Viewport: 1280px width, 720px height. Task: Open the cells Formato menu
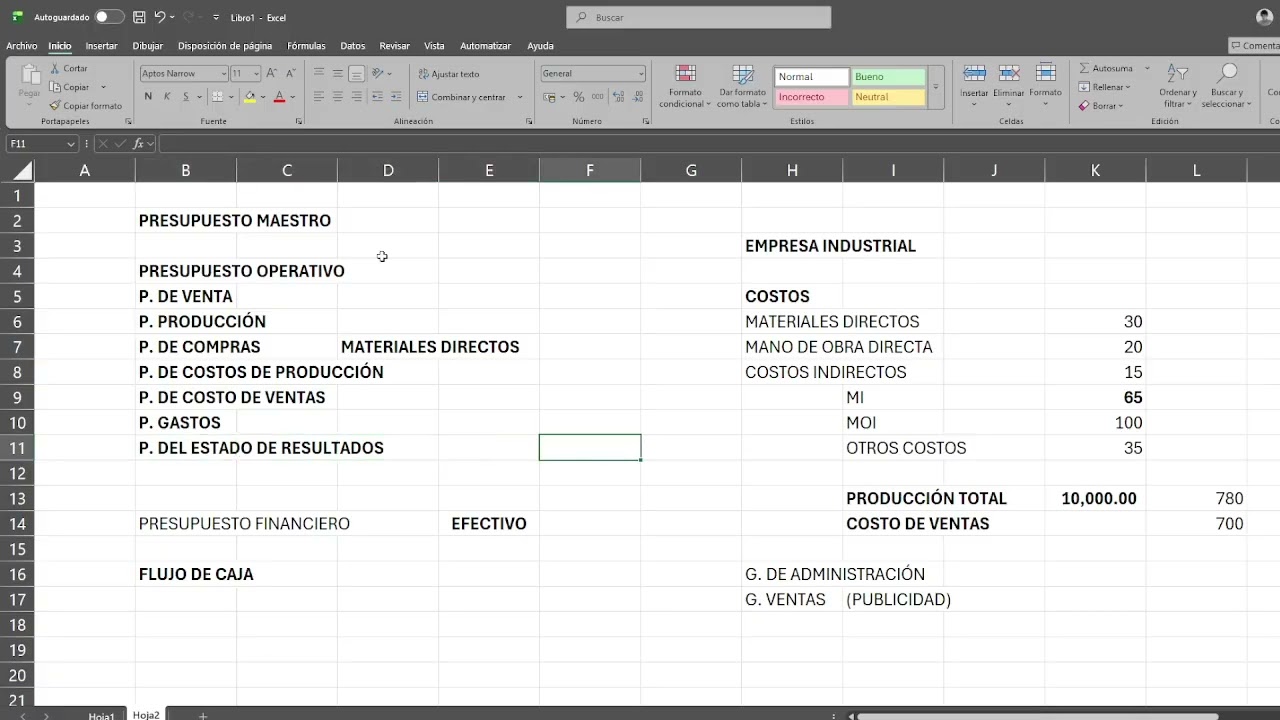point(1045,82)
